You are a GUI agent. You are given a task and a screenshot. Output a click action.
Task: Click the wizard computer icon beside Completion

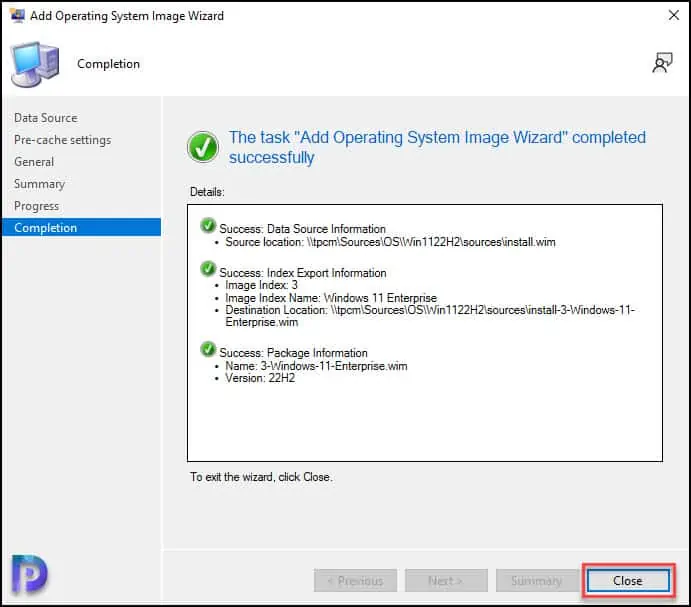tap(35, 64)
